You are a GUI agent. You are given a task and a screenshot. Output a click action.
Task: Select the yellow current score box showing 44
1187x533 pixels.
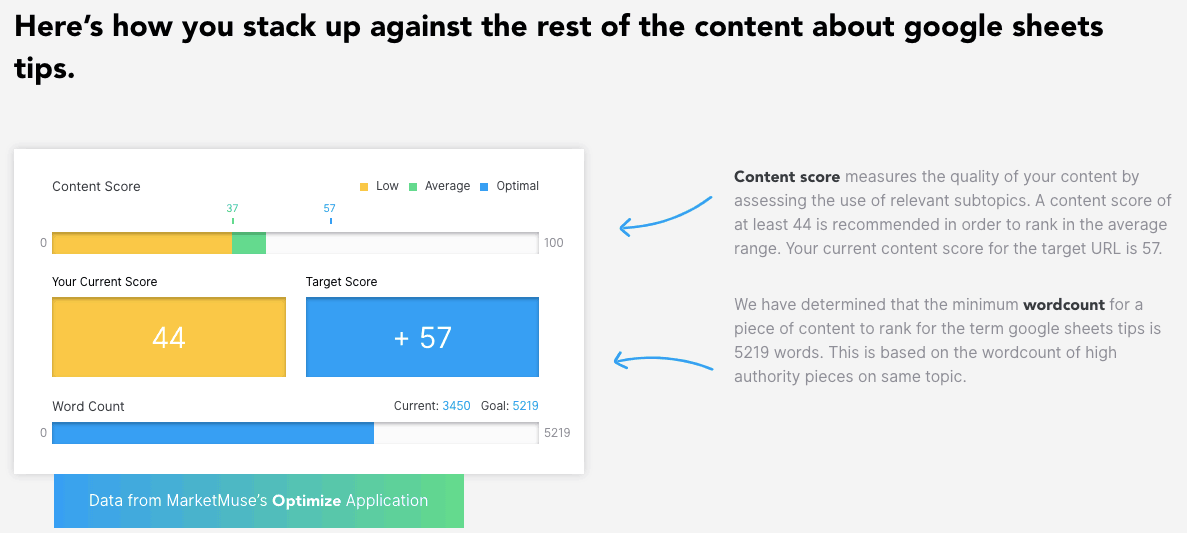pos(168,337)
